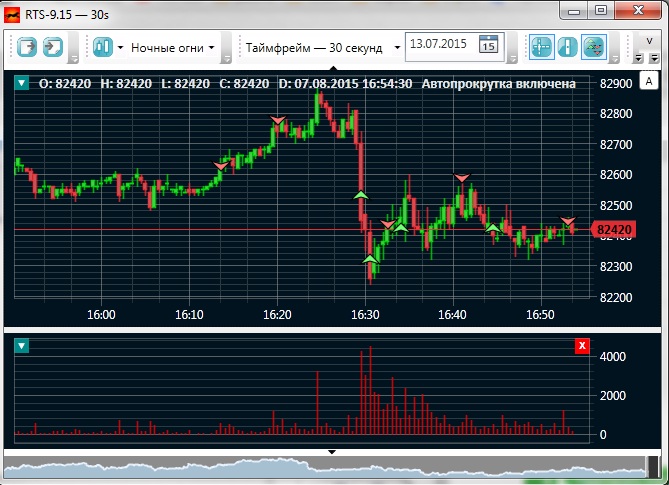Collapse navigator using triangle below the volume panel
The image size is (669, 485).
tap(332, 452)
